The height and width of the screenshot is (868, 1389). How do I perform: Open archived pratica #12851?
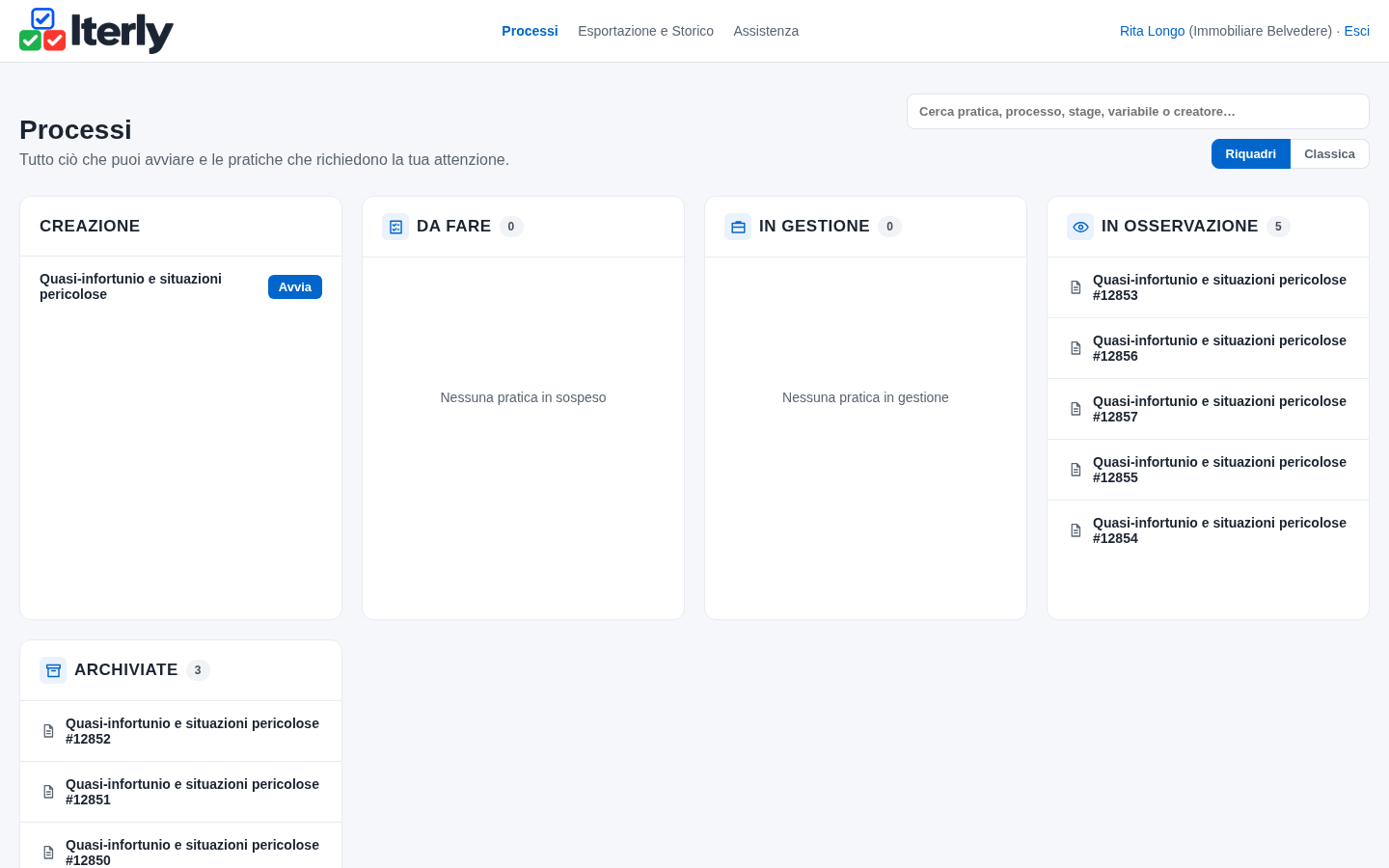[x=180, y=792]
